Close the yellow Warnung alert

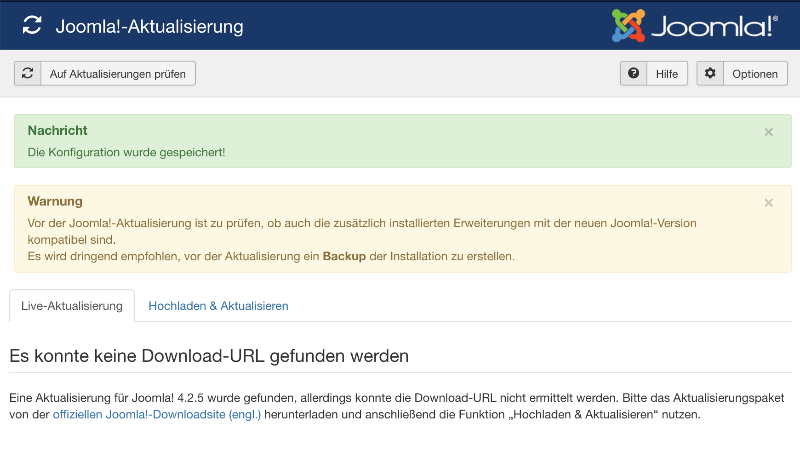tap(768, 203)
